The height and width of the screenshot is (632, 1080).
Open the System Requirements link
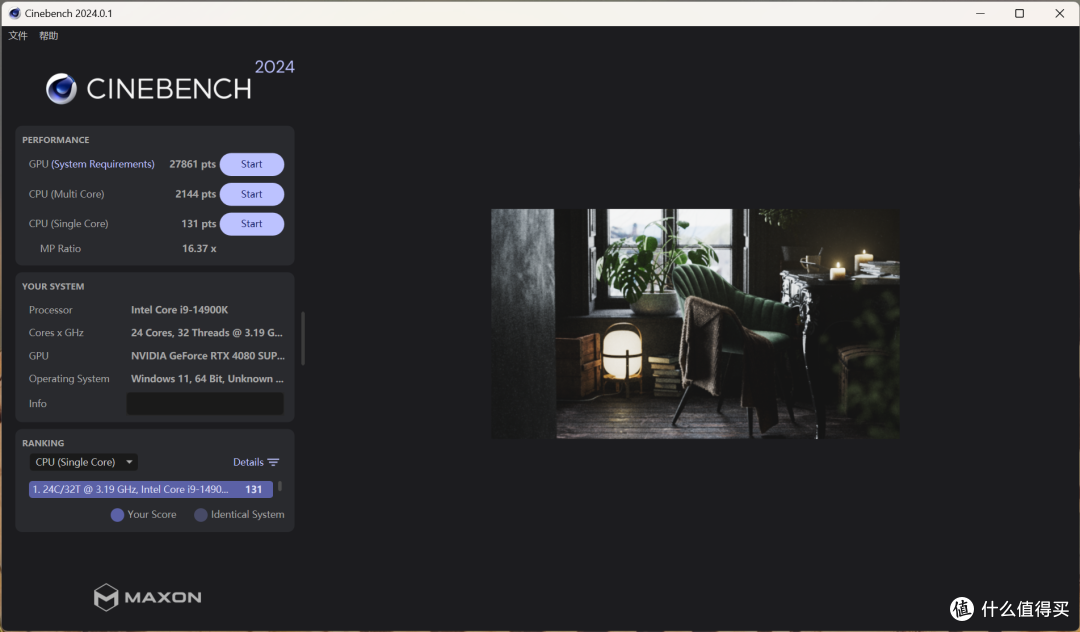[x=103, y=164]
